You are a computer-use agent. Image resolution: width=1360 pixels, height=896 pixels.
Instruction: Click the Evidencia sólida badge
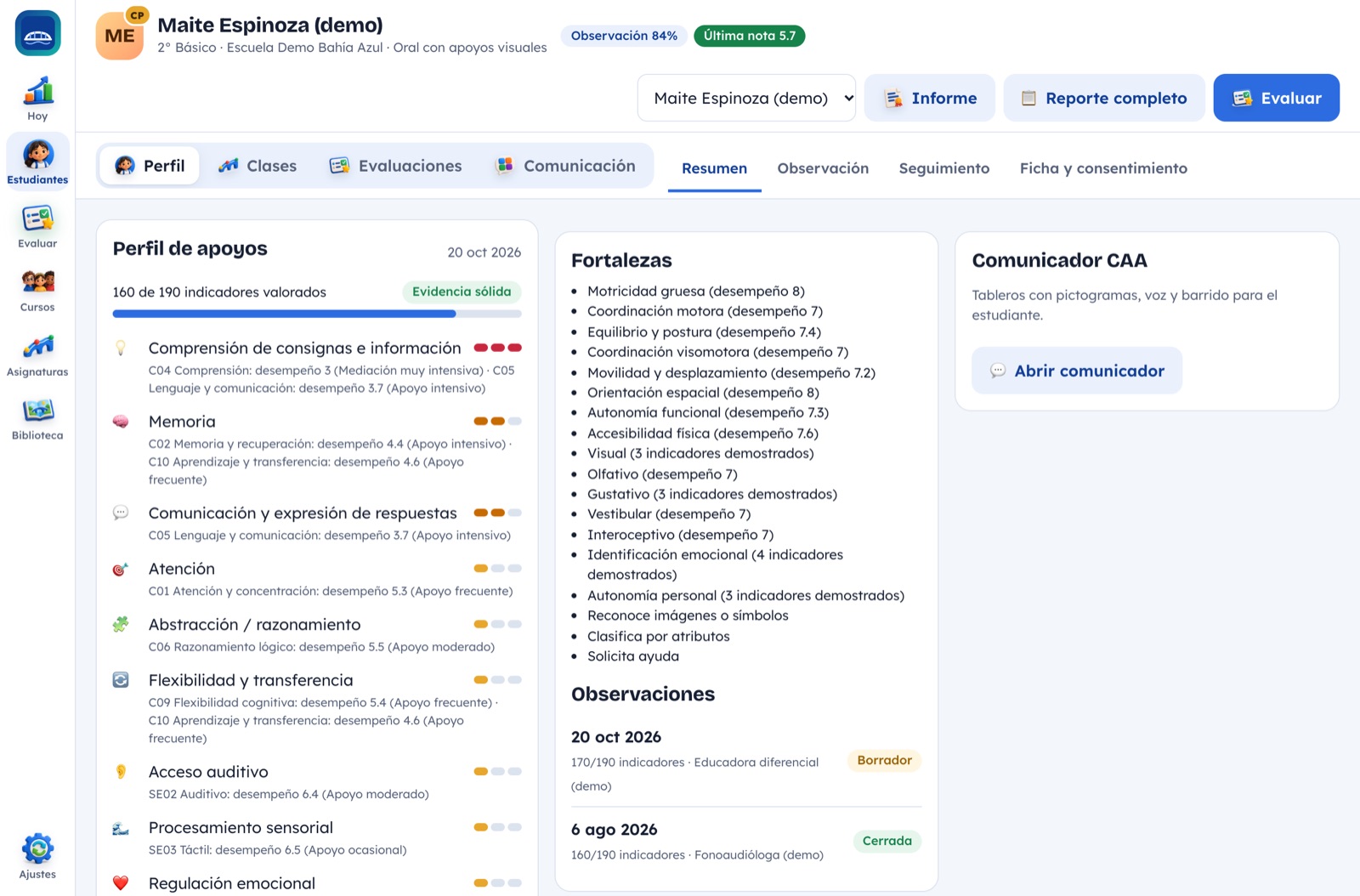pyautogui.click(x=462, y=292)
